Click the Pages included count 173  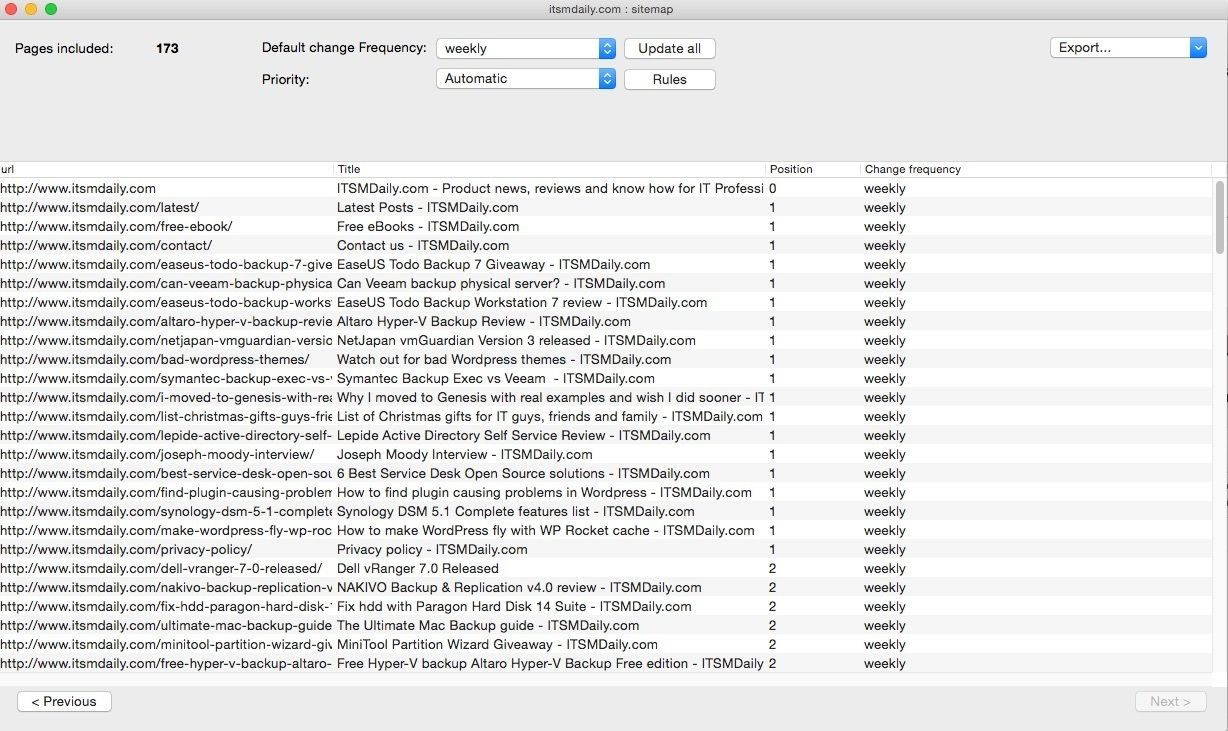pyautogui.click(x=167, y=48)
